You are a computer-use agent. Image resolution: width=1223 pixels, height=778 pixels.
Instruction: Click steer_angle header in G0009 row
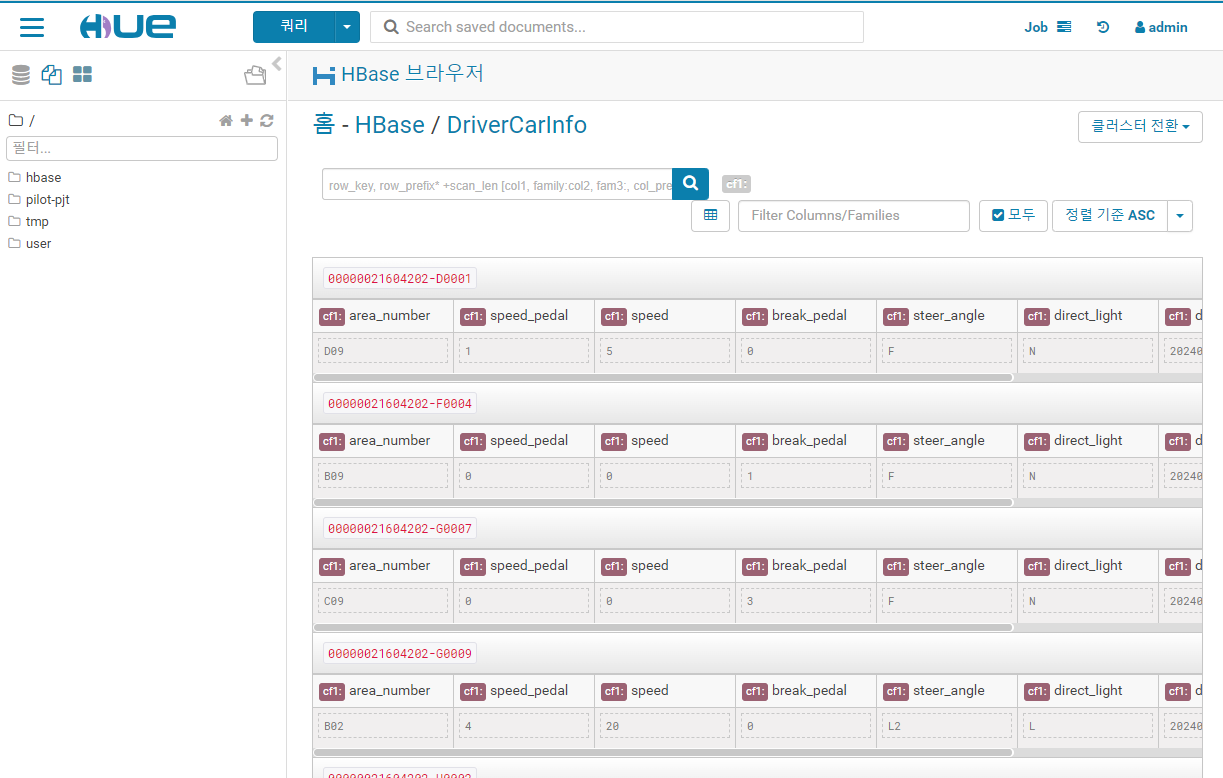click(x=949, y=690)
